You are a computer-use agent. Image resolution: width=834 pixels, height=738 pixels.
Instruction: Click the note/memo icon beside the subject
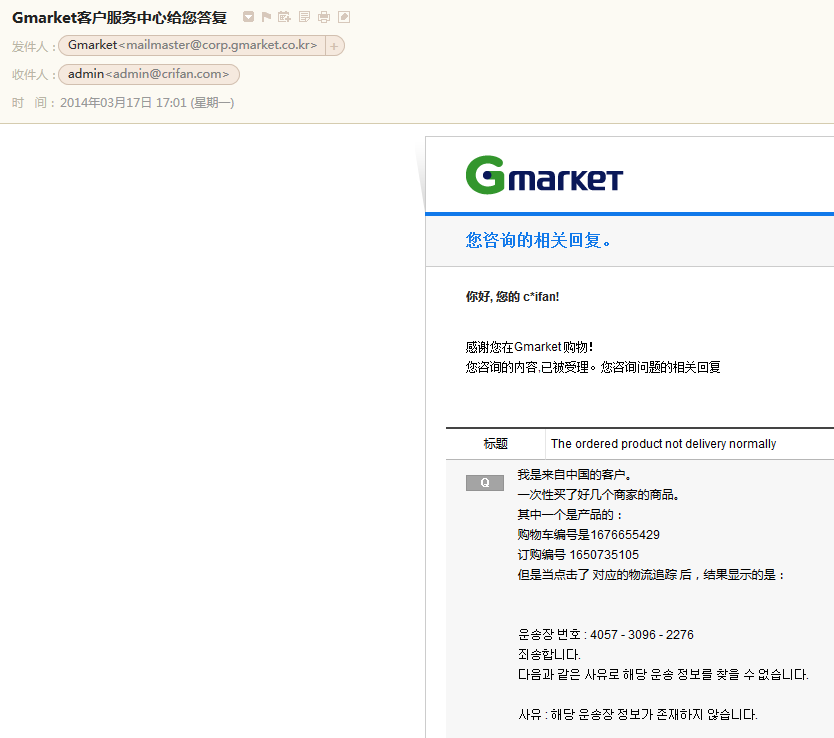pos(304,17)
